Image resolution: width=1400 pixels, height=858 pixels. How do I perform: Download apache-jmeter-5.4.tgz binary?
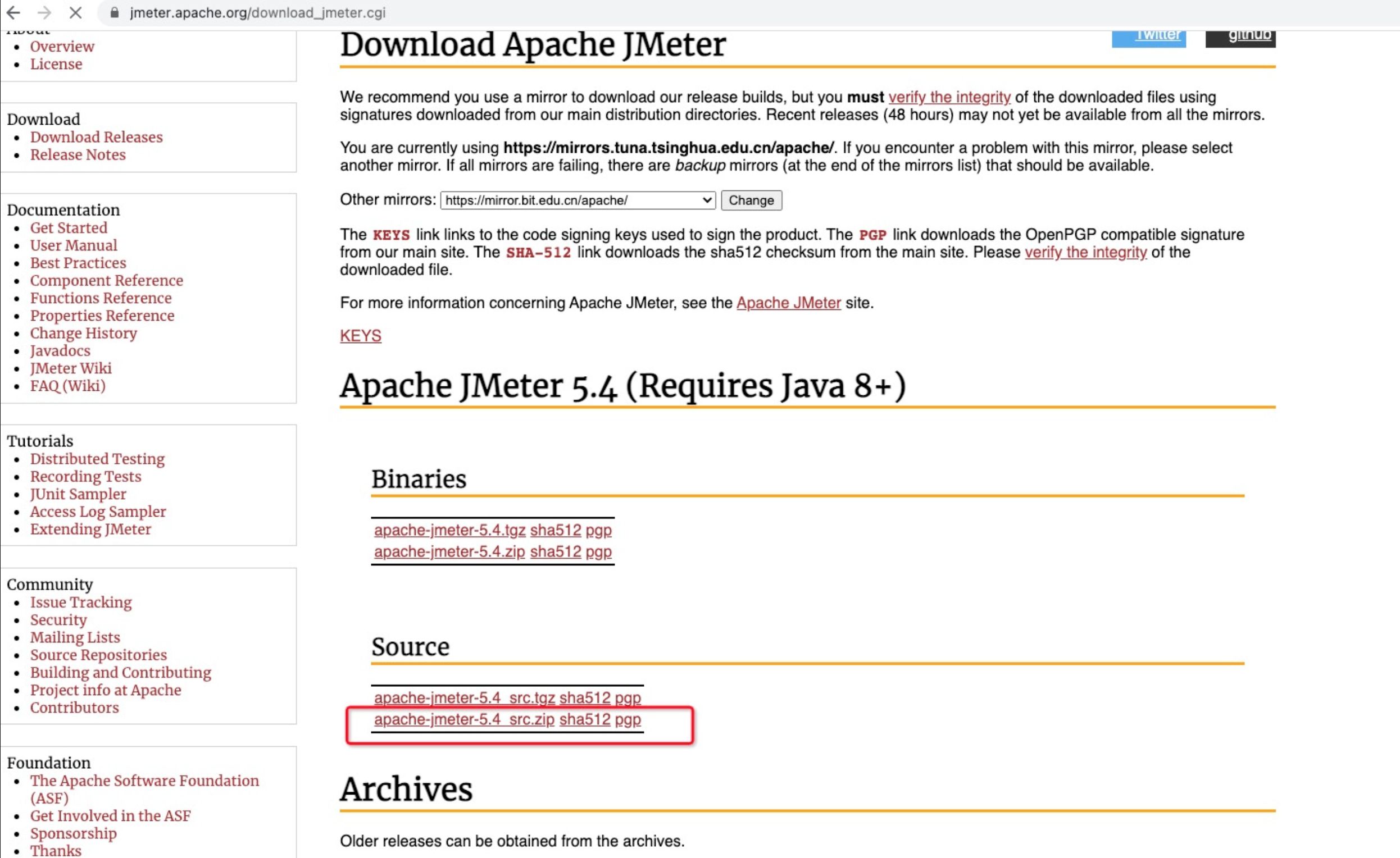pos(449,531)
